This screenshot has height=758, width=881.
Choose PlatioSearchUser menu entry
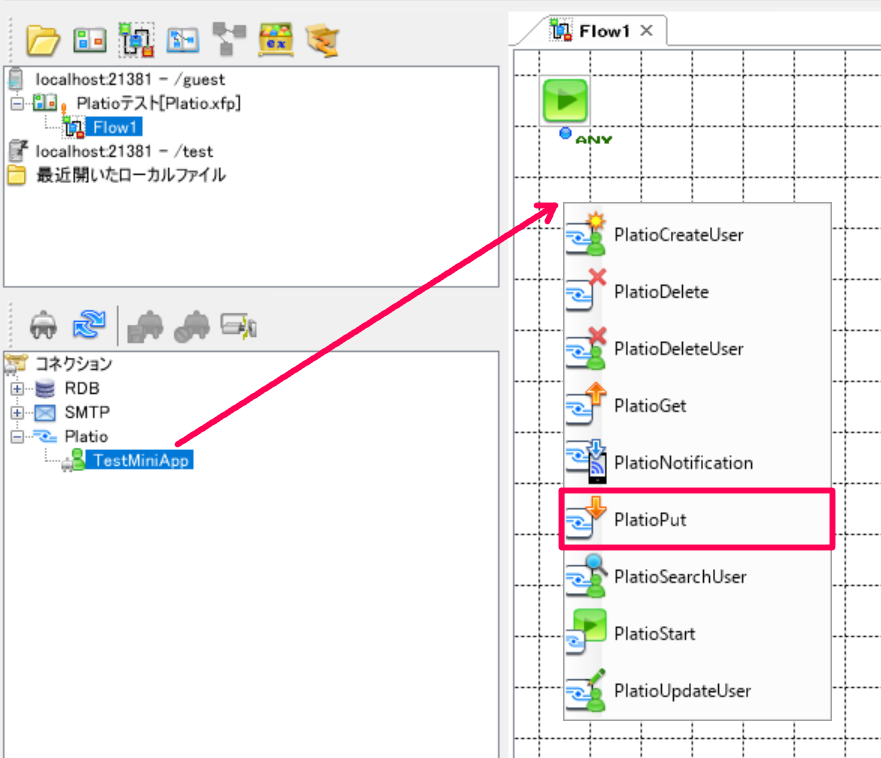click(697, 576)
